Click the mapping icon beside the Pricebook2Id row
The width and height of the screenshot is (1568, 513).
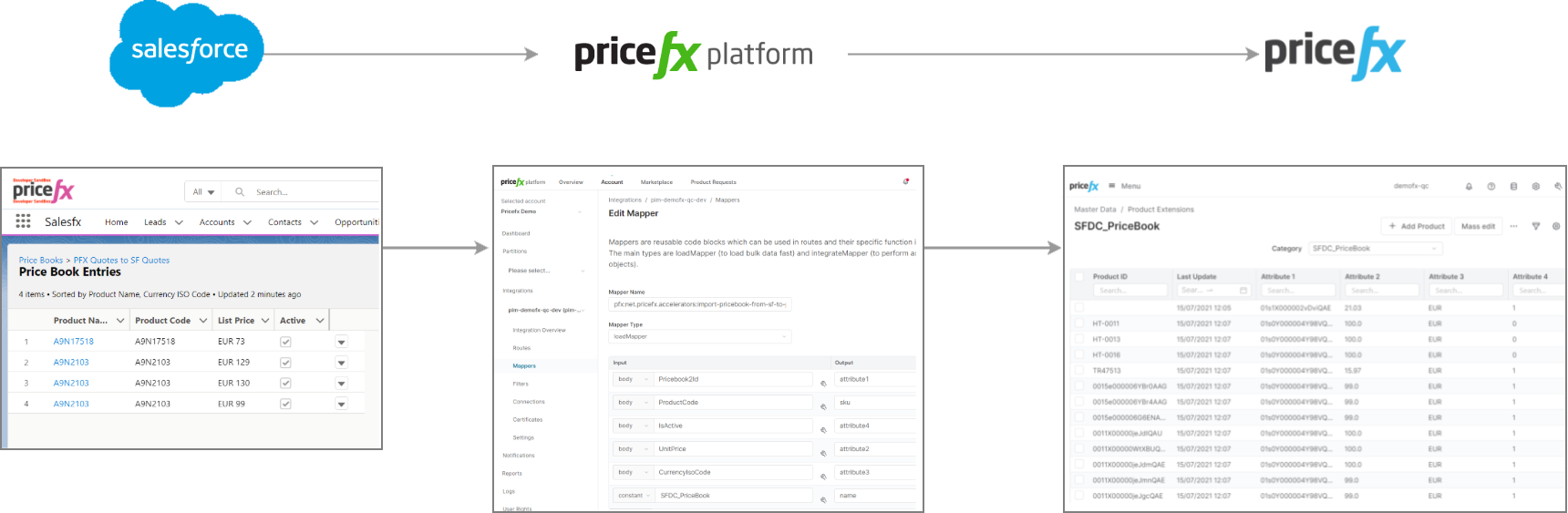coord(823,384)
